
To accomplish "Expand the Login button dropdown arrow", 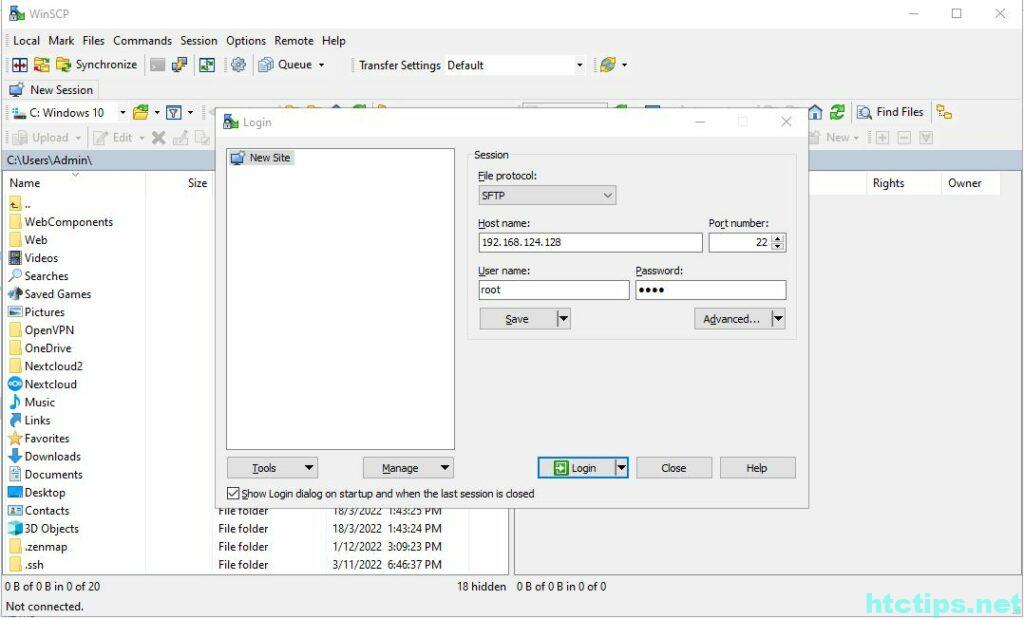I will [x=622, y=468].
